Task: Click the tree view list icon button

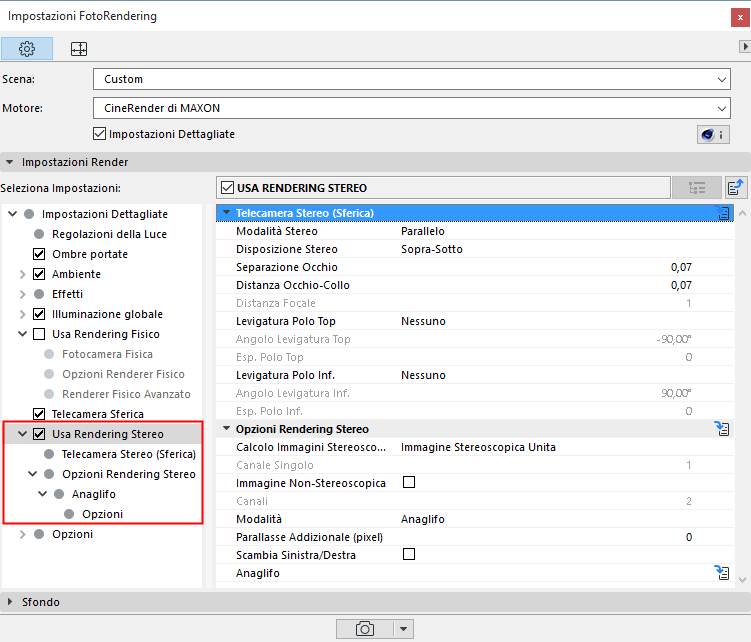Action: click(697, 188)
